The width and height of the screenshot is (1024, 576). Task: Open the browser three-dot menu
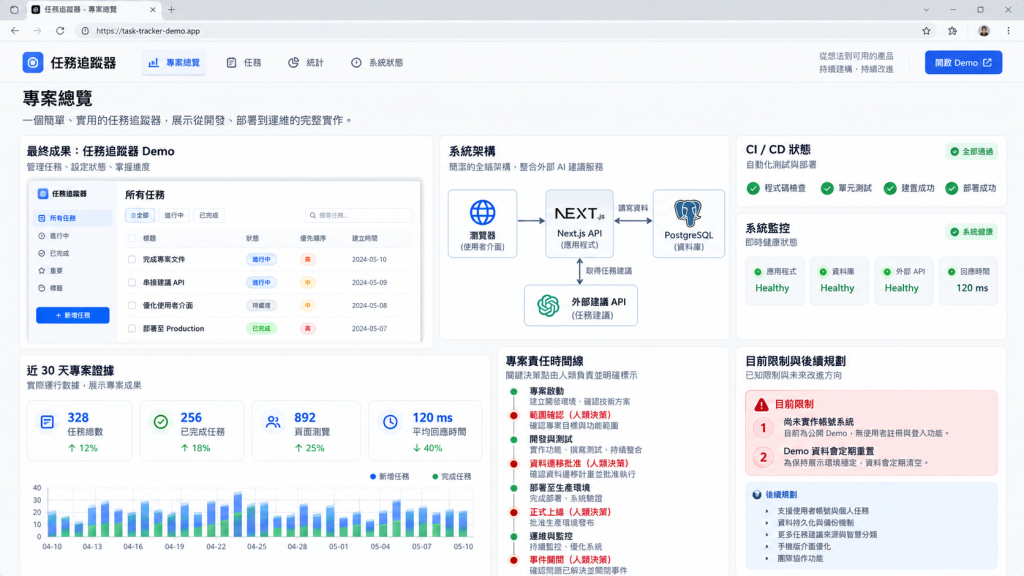pos(1008,31)
